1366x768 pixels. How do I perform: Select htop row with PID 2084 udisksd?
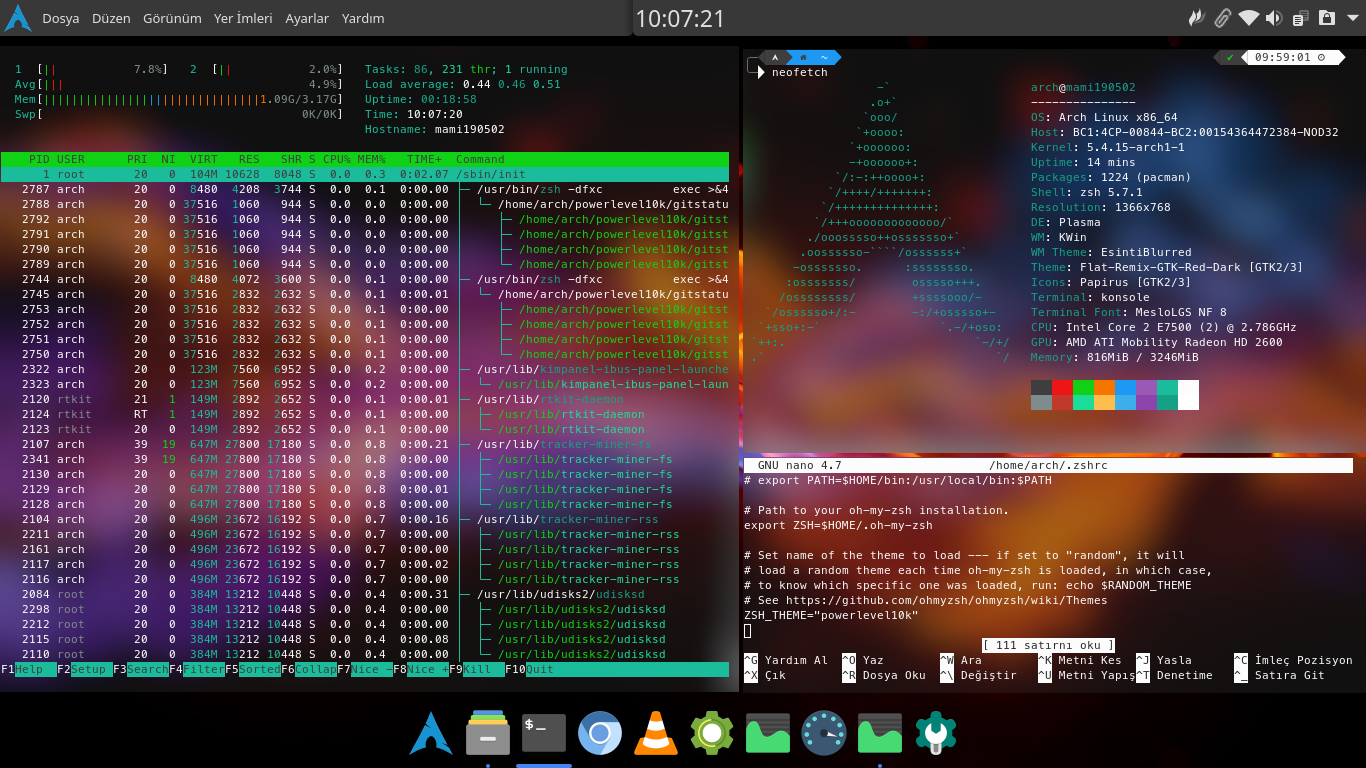pos(365,594)
